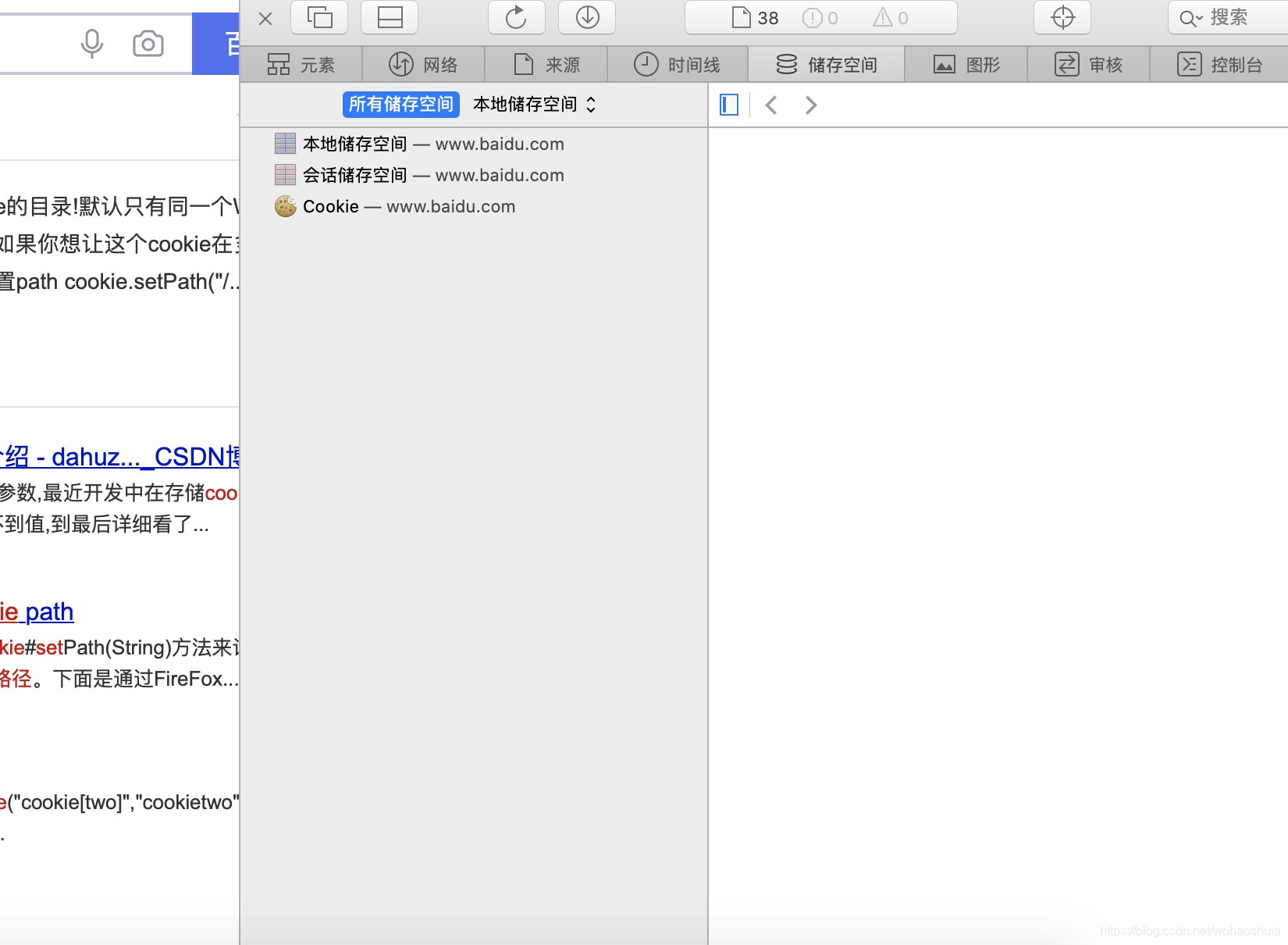Switch to the 审核 tab
This screenshot has height=945, width=1288.
(x=1089, y=64)
